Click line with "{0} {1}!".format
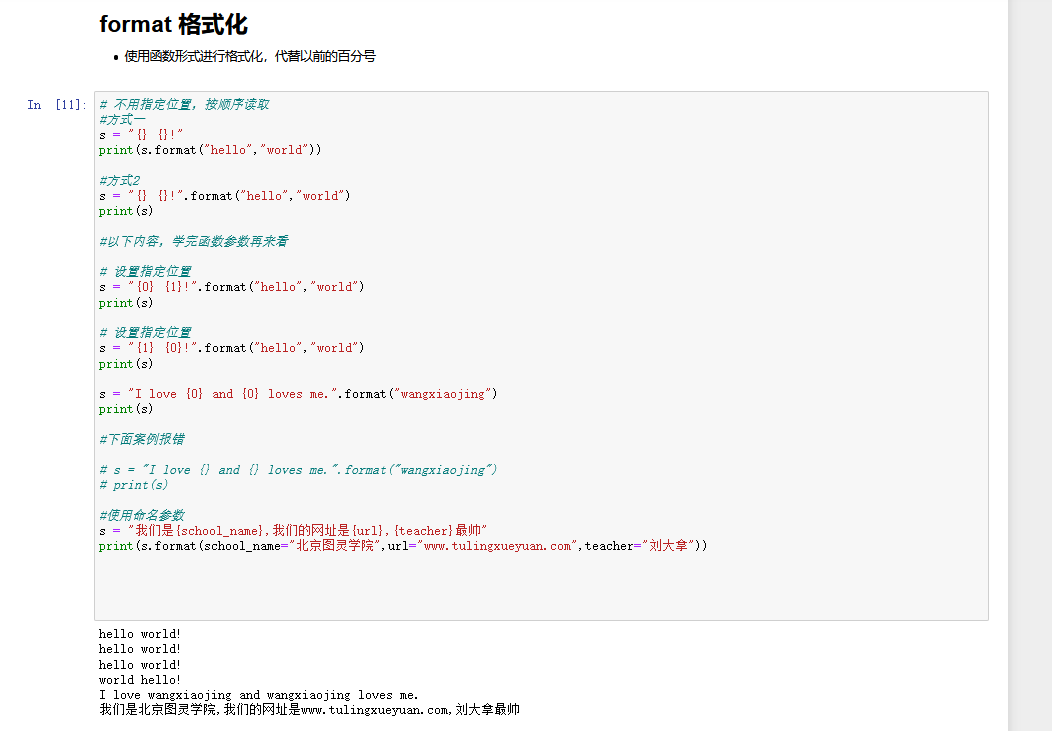Screen dimensions: 1052x731 coord(231,287)
